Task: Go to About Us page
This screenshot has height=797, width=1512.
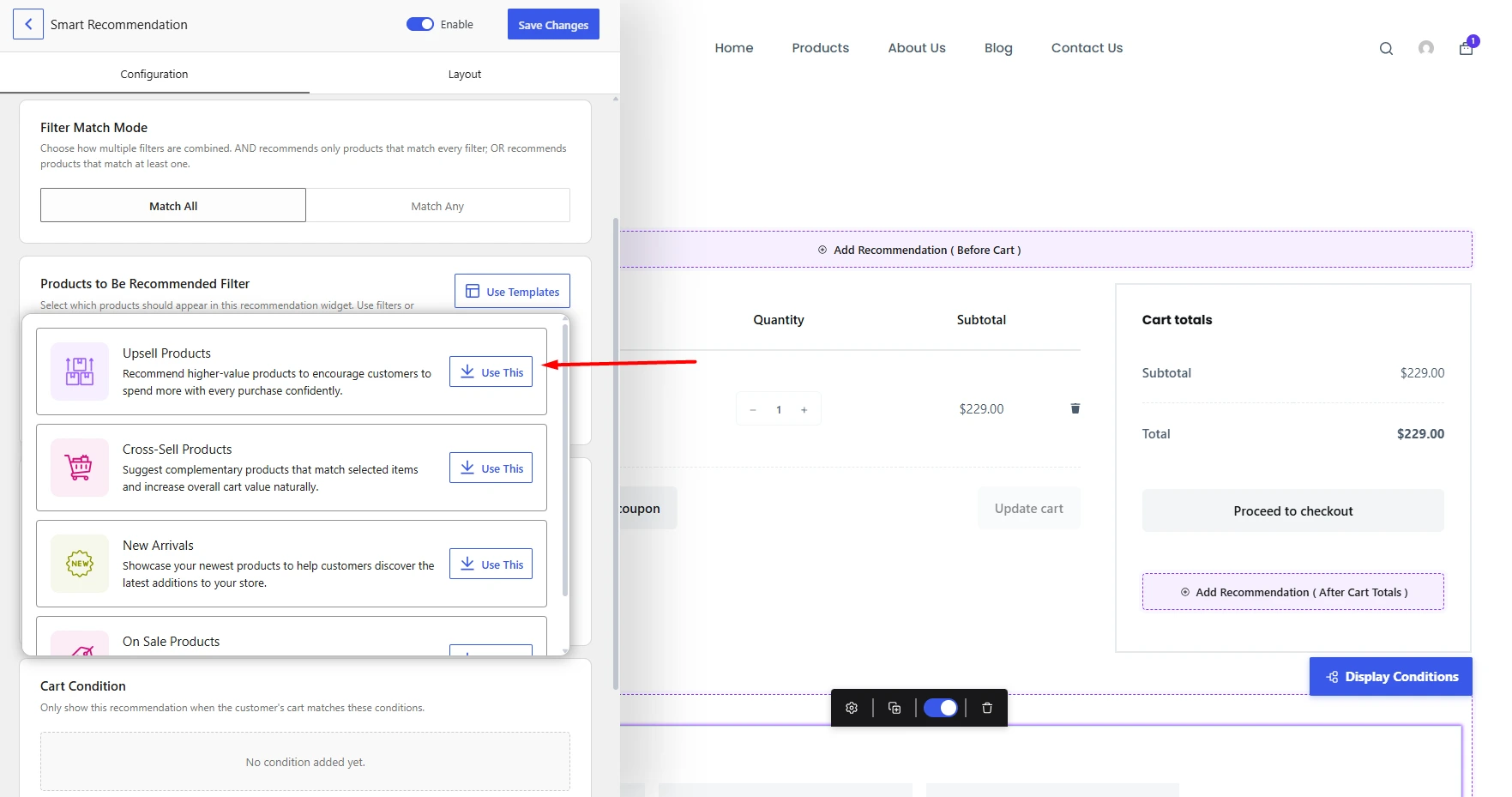Action: click(x=917, y=48)
